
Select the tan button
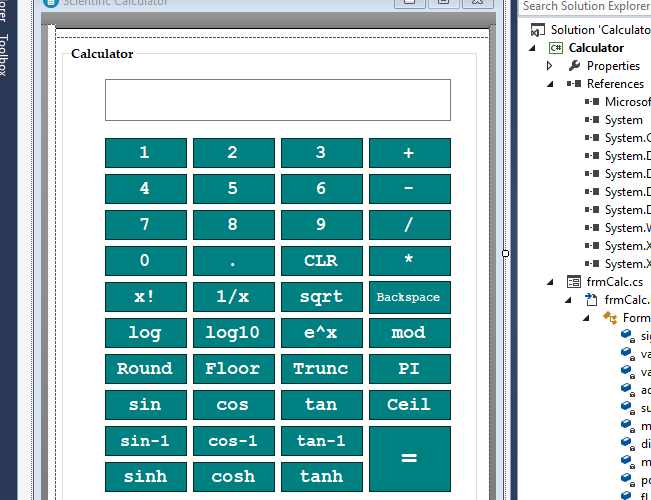coord(322,405)
